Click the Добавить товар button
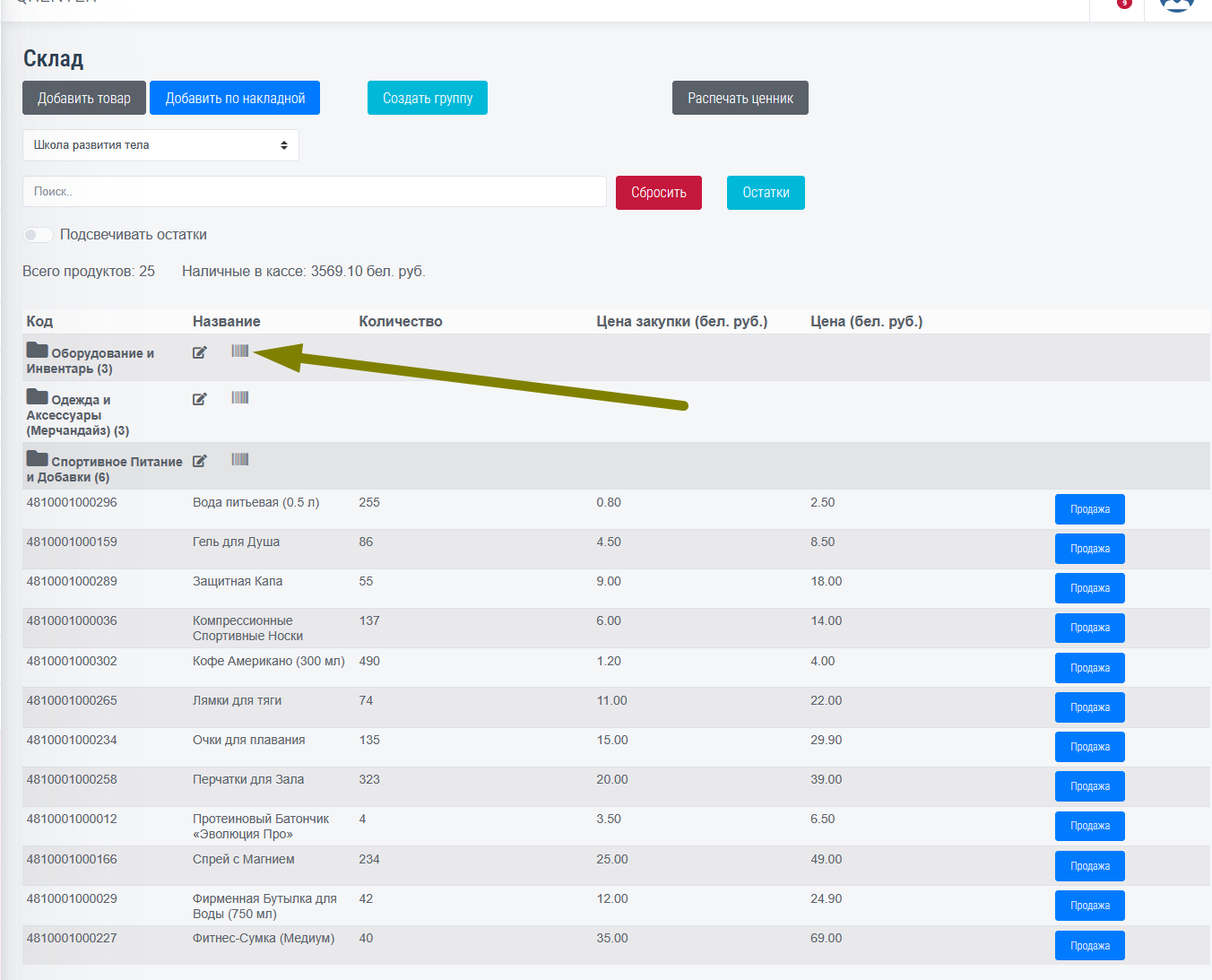This screenshot has width=1212, height=980. point(83,99)
